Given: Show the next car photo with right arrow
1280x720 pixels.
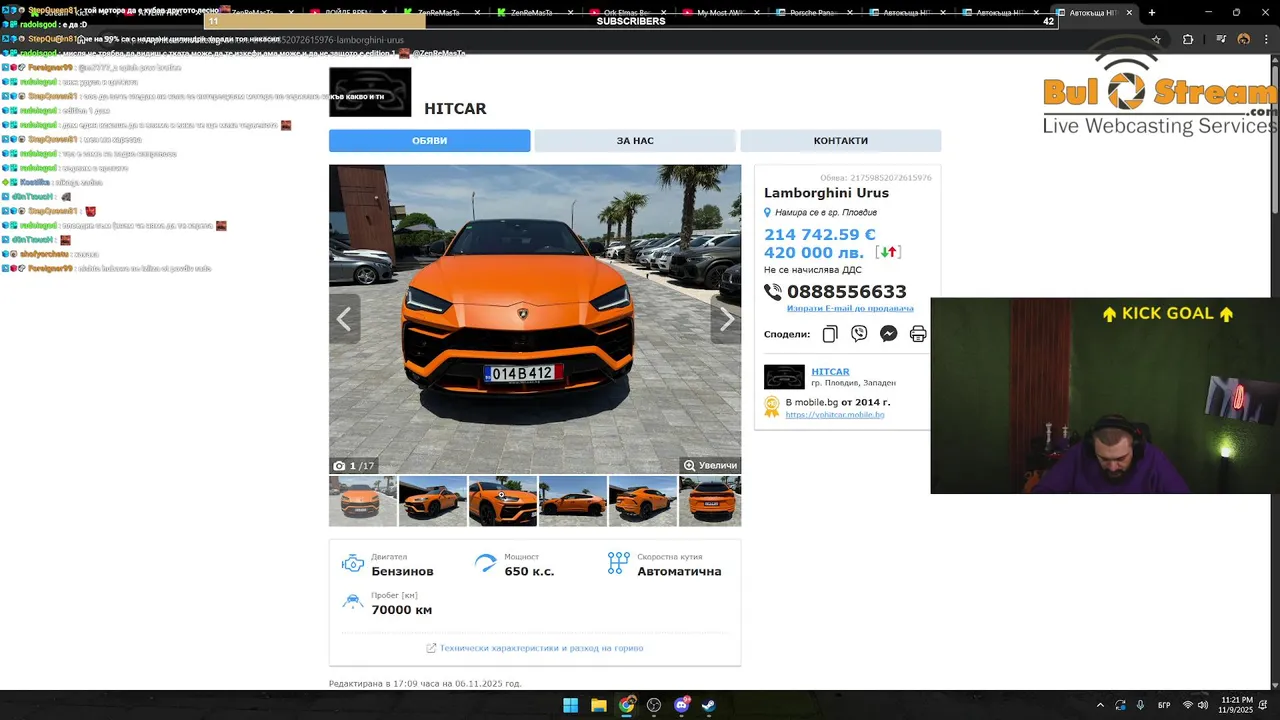Looking at the screenshot, I should [726, 319].
